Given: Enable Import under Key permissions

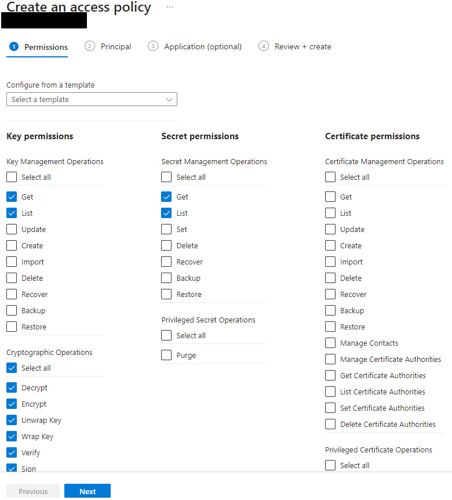Looking at the screenshot, I should [x=12, y=262].
